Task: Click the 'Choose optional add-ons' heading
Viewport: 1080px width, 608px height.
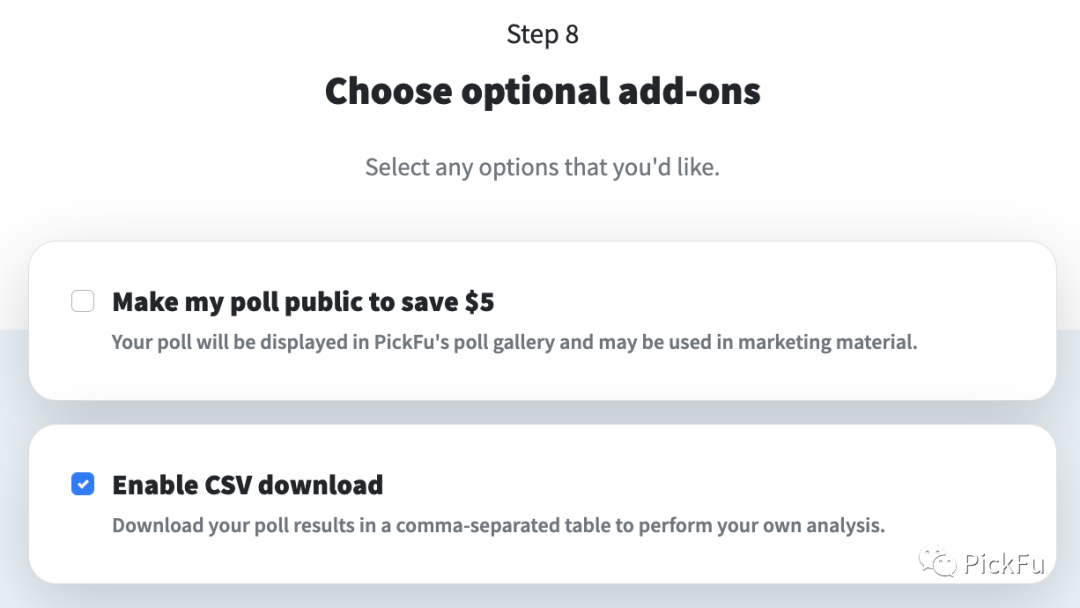Action: [542, 91]
